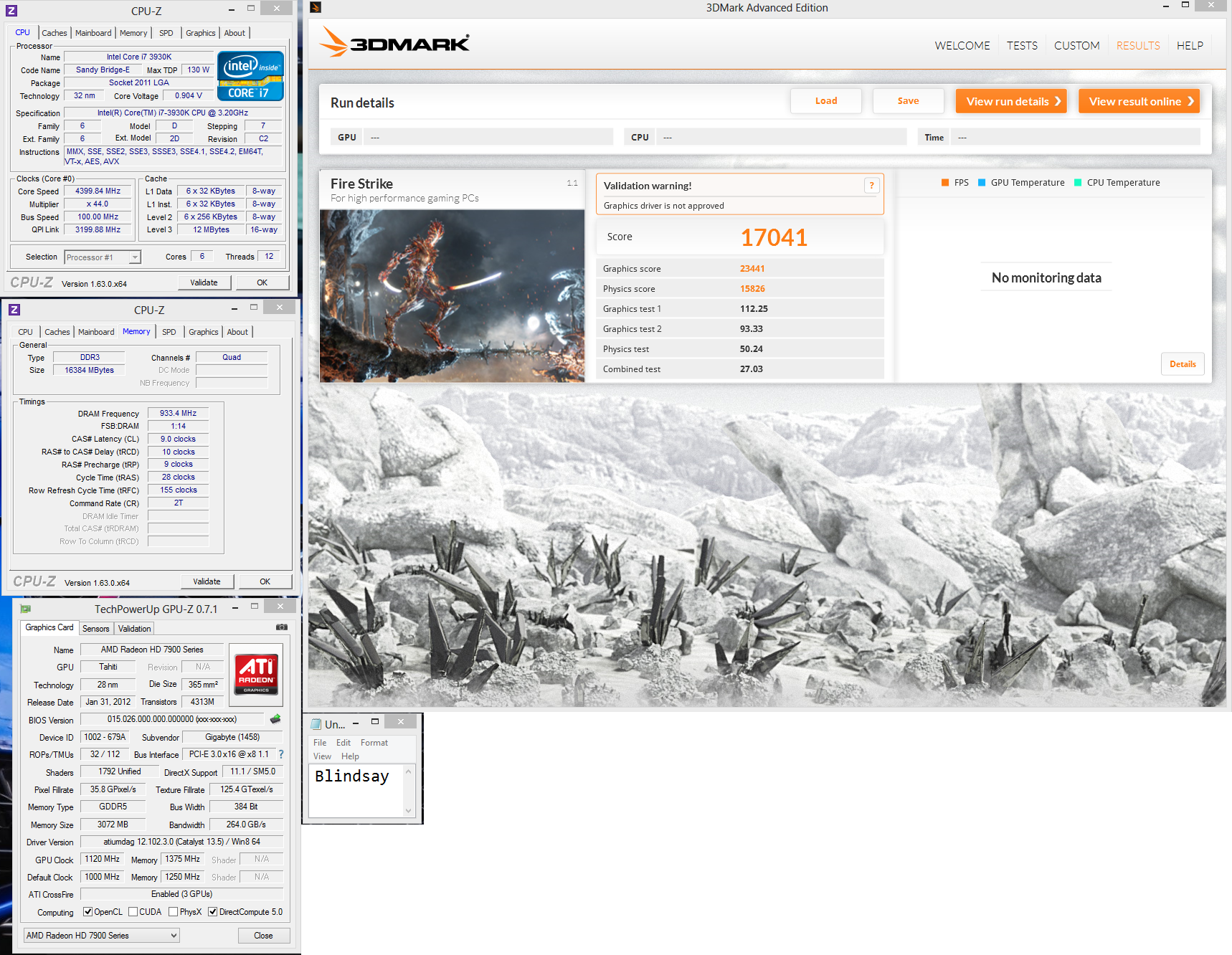Screen dimensions: 1232x955
Task: Click the Notepad text area with Blindsay
Action: [356, 791]
